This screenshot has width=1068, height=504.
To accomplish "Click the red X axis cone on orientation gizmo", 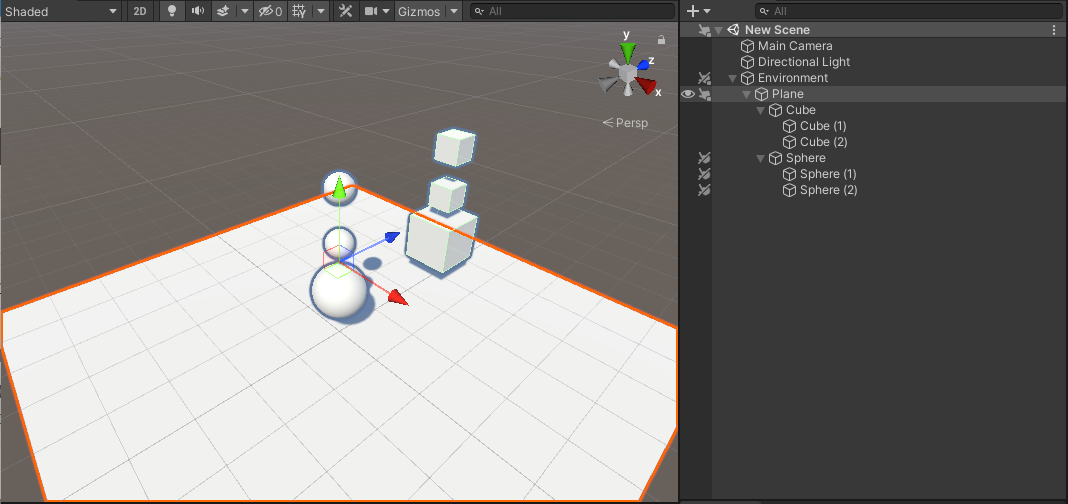I will (x=647, y=86).
